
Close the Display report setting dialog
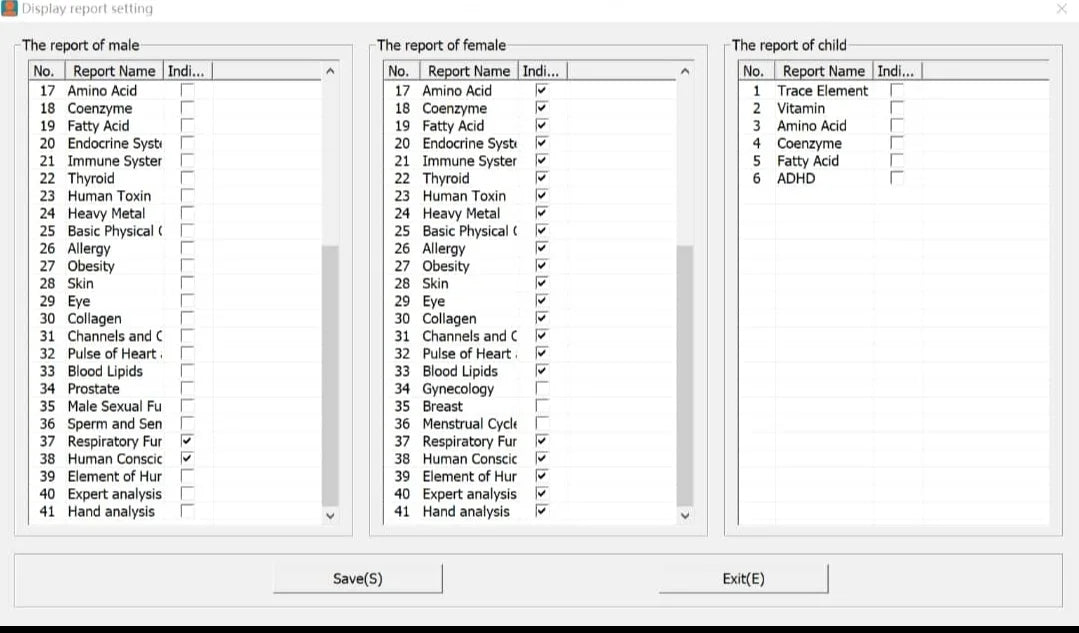coord(1061,9)
